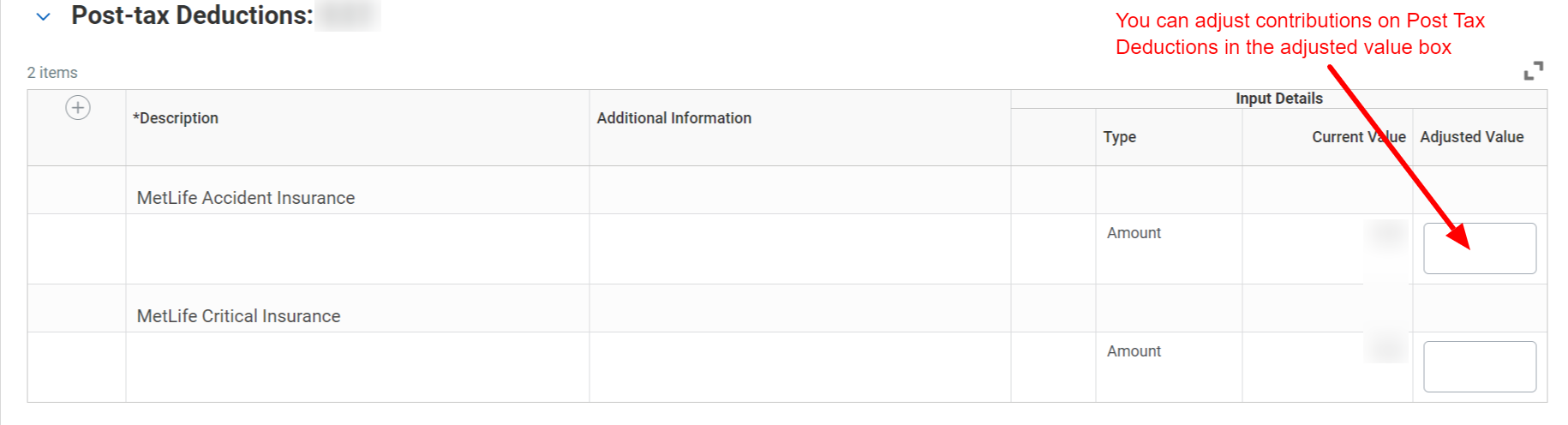Select the Additional Information column header
The height and width of the screenshot is (425, 1568).
tap(674, 118)
